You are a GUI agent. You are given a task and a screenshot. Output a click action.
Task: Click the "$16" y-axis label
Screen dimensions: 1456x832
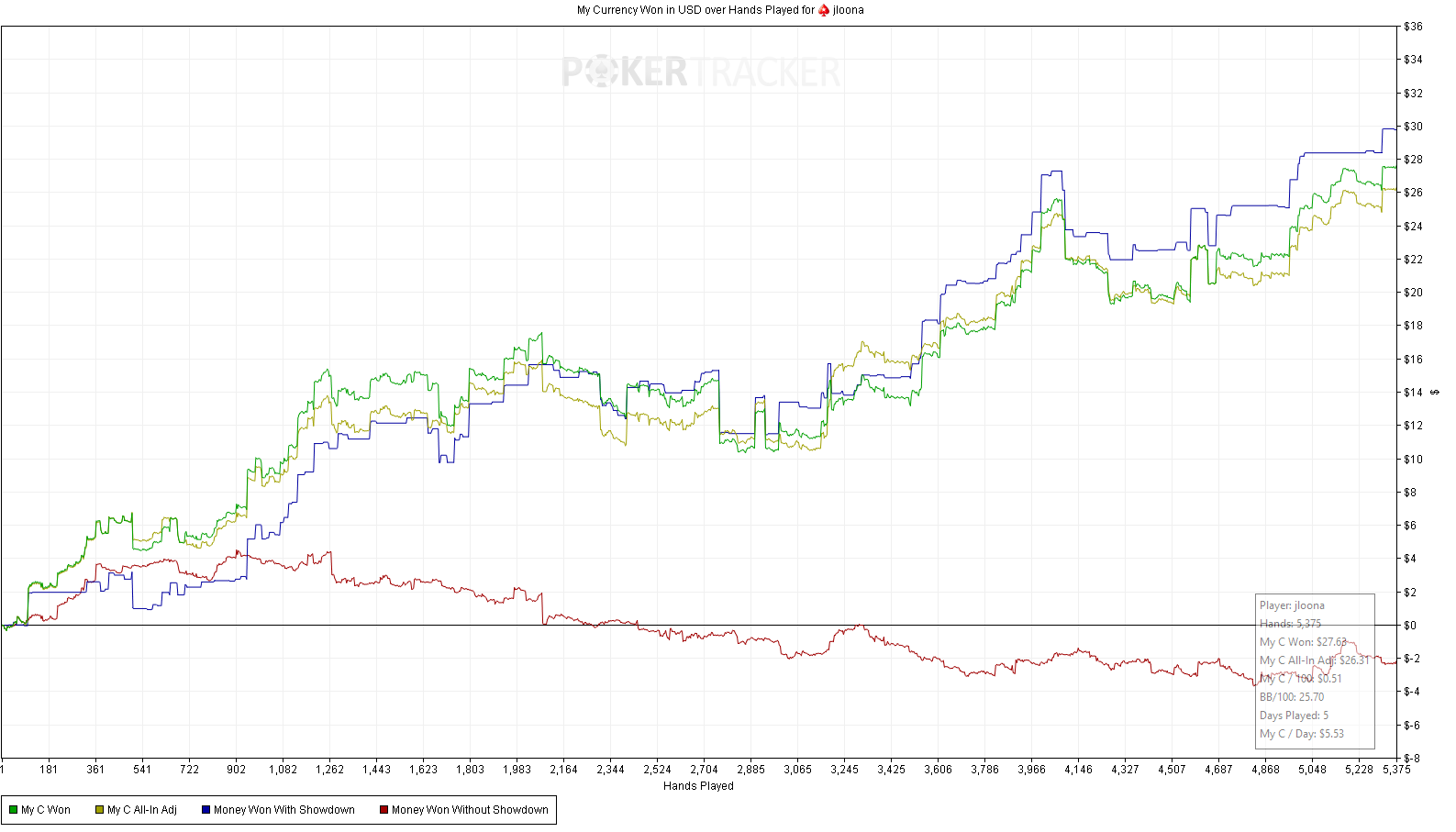pyautogui.click(x=1413, y=360)
